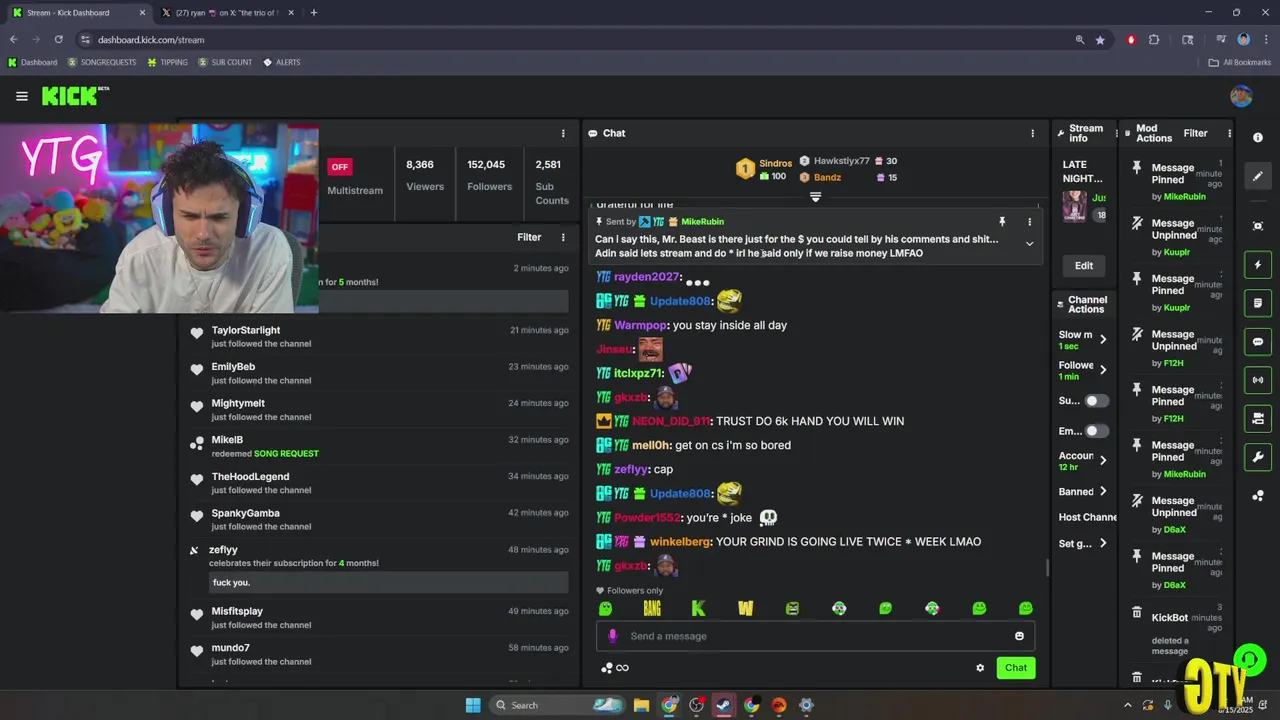Open File Explorer from the taskbar
The image size is (1280, 720).
[x=641, y=705]
